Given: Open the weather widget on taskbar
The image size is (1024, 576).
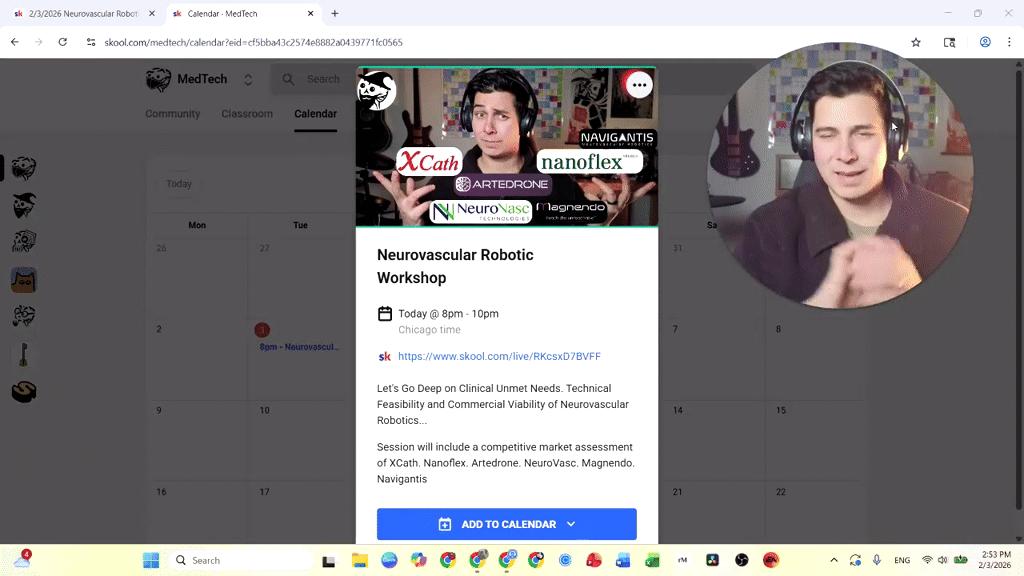Looking at the screenshot, I should tap(22, 559).
